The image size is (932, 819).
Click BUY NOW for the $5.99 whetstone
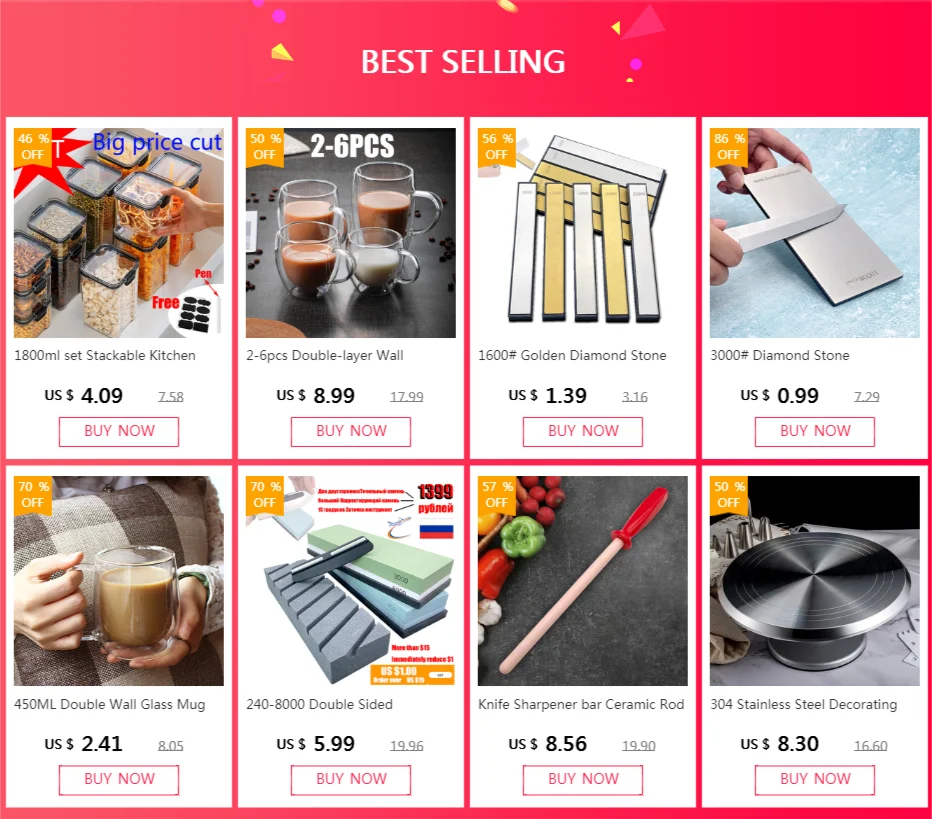pyautogui.click(x=351, y=780)
